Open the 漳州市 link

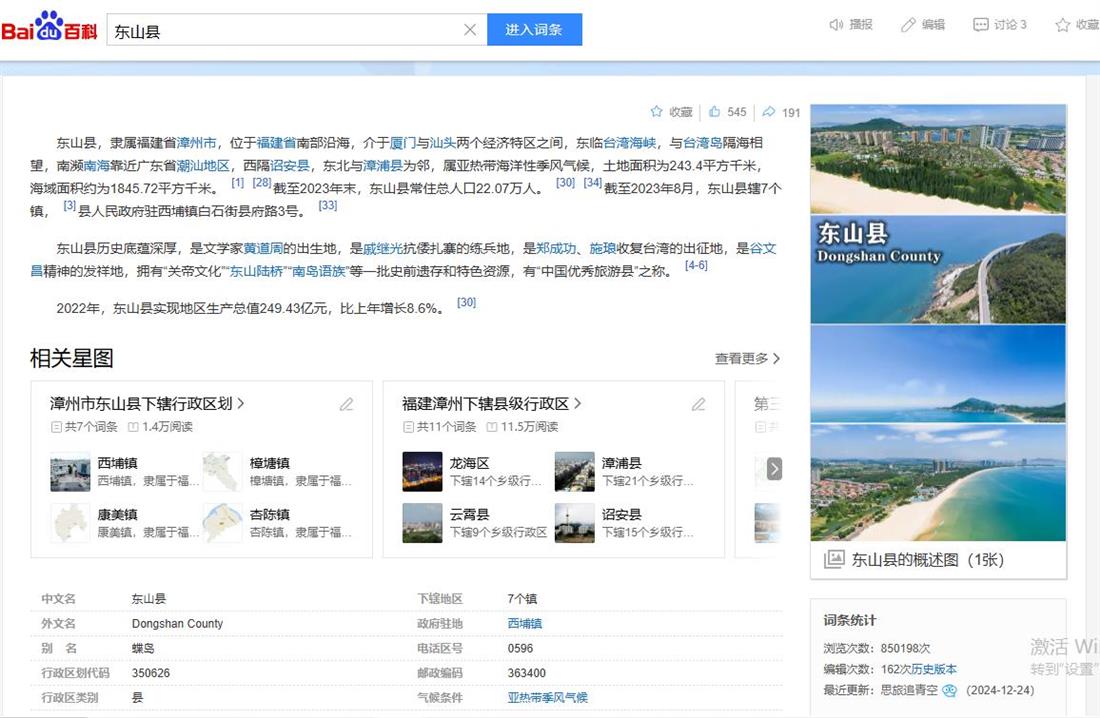pyautogui.click(x=196, y=143)
